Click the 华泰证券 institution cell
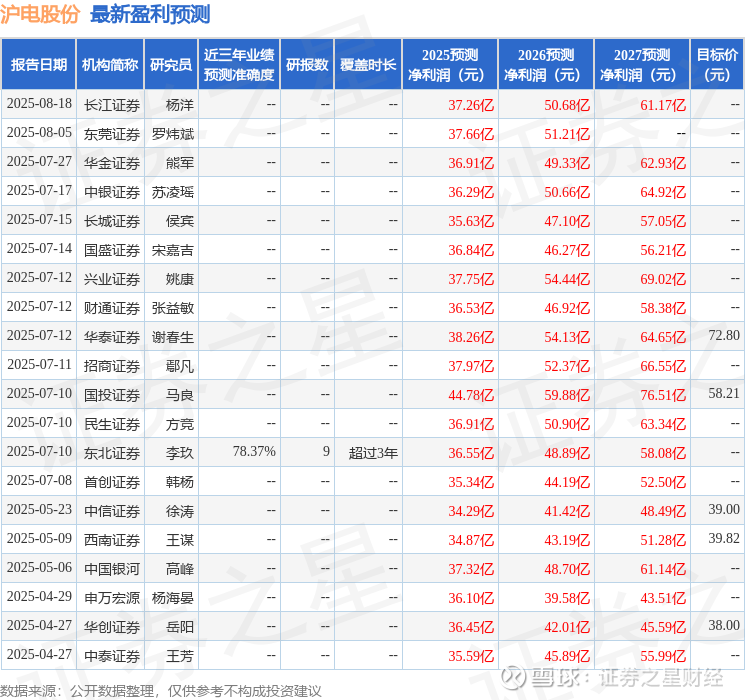The image size is (745, 700). 112,337
